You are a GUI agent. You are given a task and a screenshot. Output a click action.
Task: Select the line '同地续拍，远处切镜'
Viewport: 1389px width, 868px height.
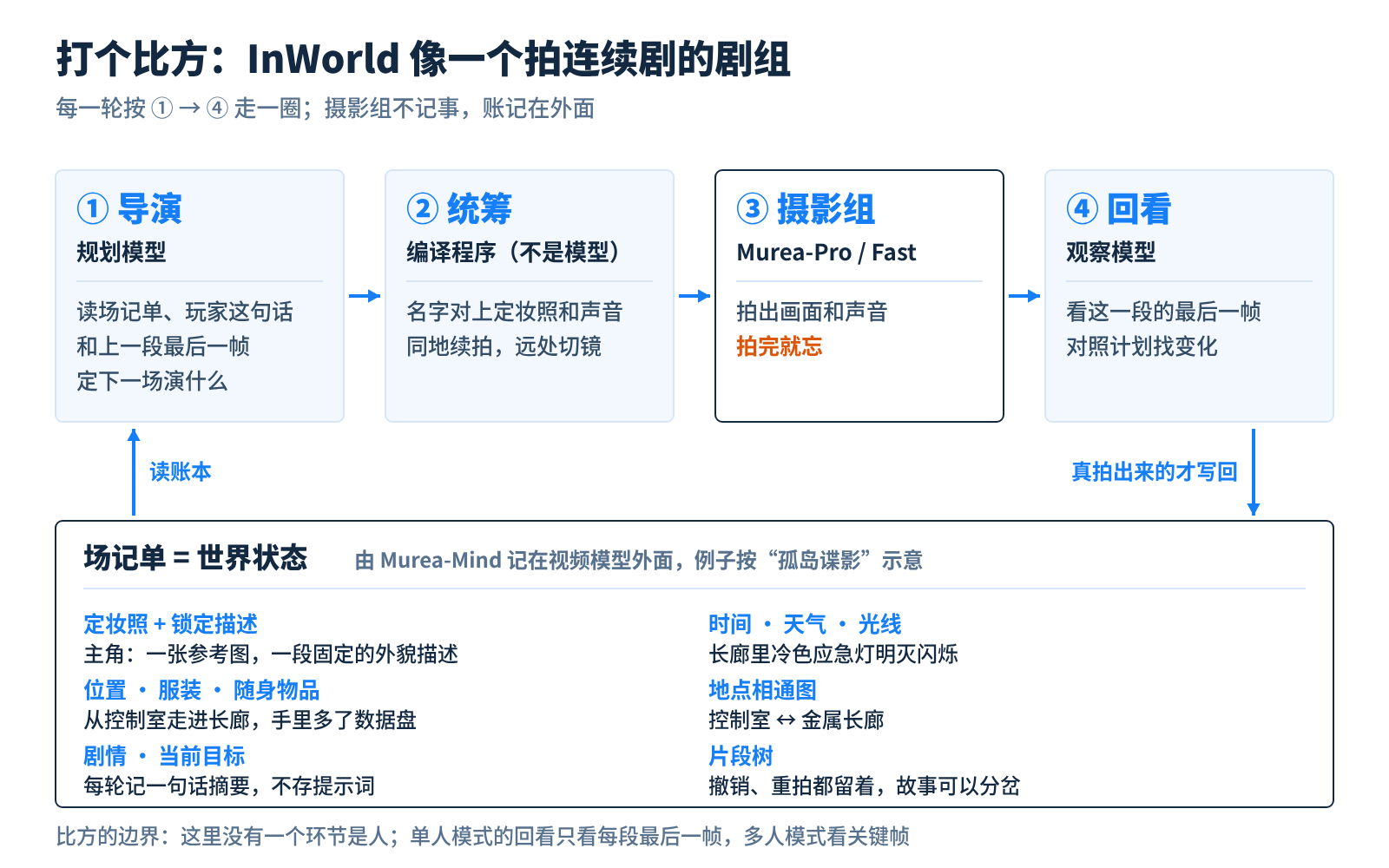[x=504, y=346]
